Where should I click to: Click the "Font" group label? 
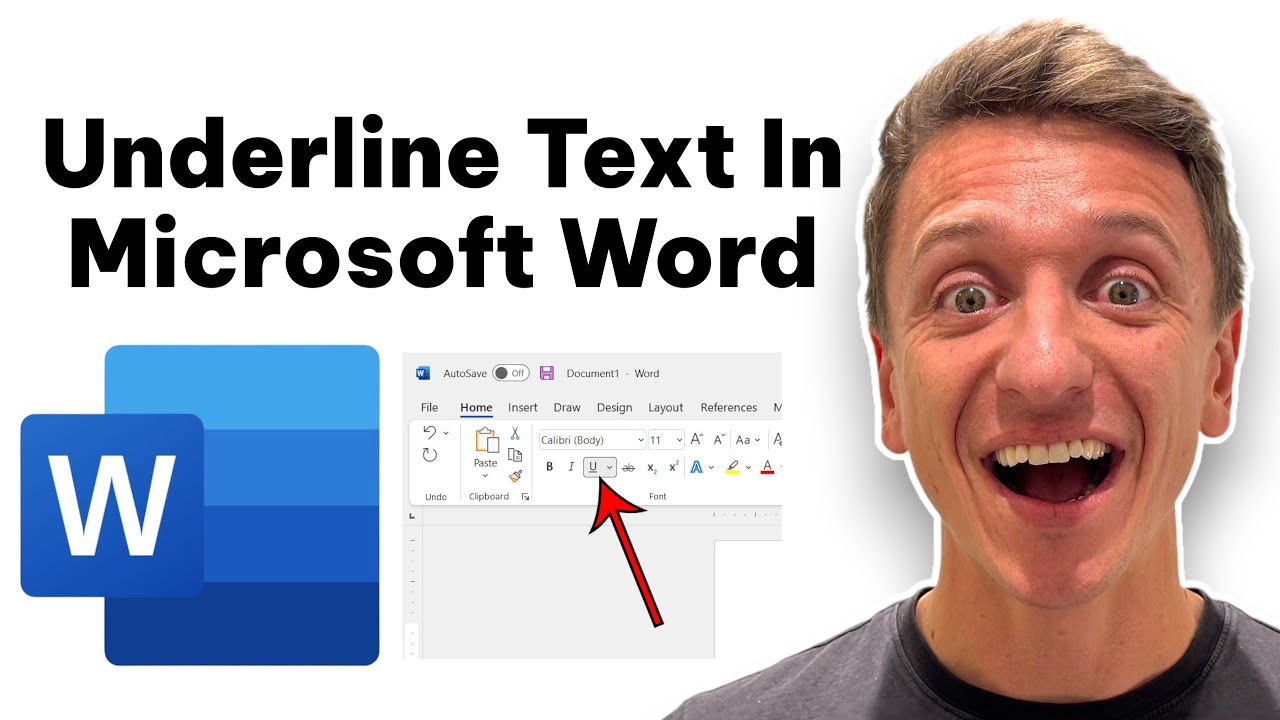(657, 496)
